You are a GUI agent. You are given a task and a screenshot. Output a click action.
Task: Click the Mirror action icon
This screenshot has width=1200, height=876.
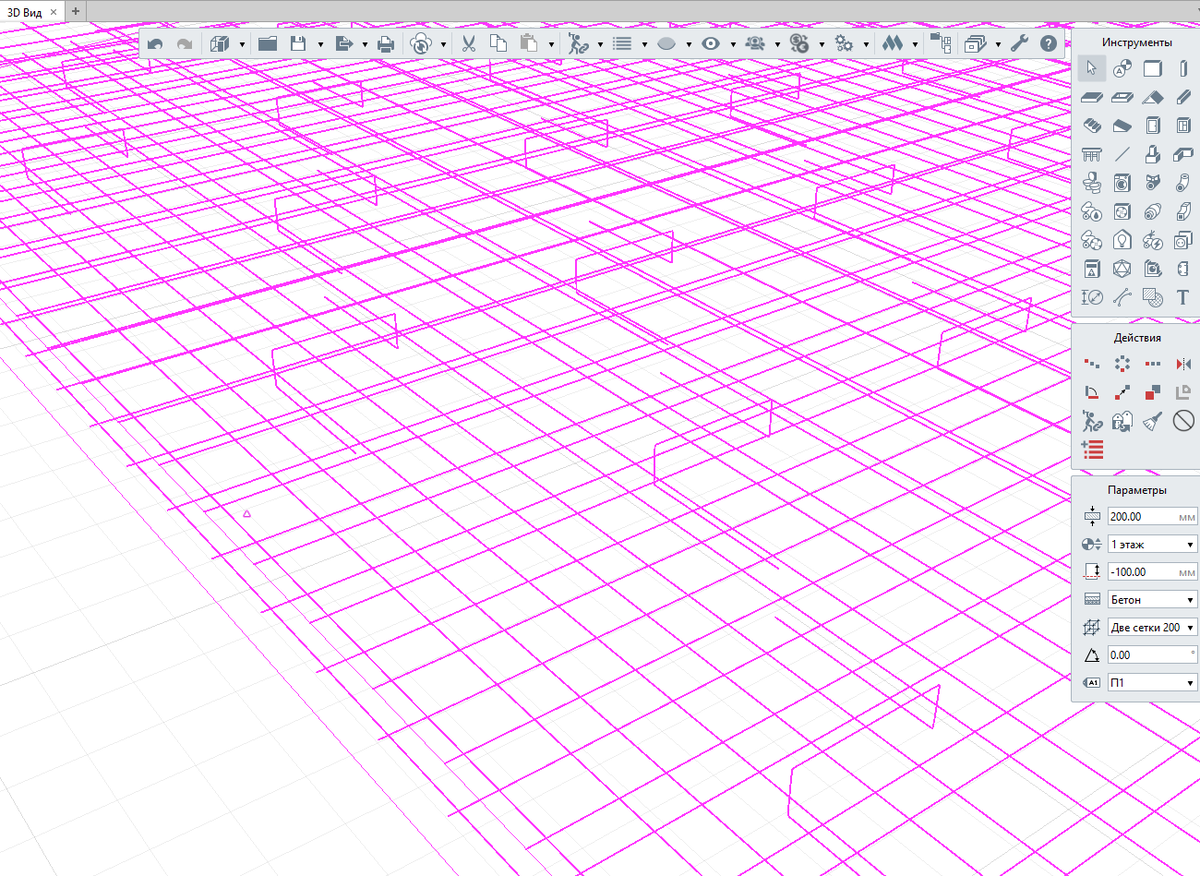1183,364
